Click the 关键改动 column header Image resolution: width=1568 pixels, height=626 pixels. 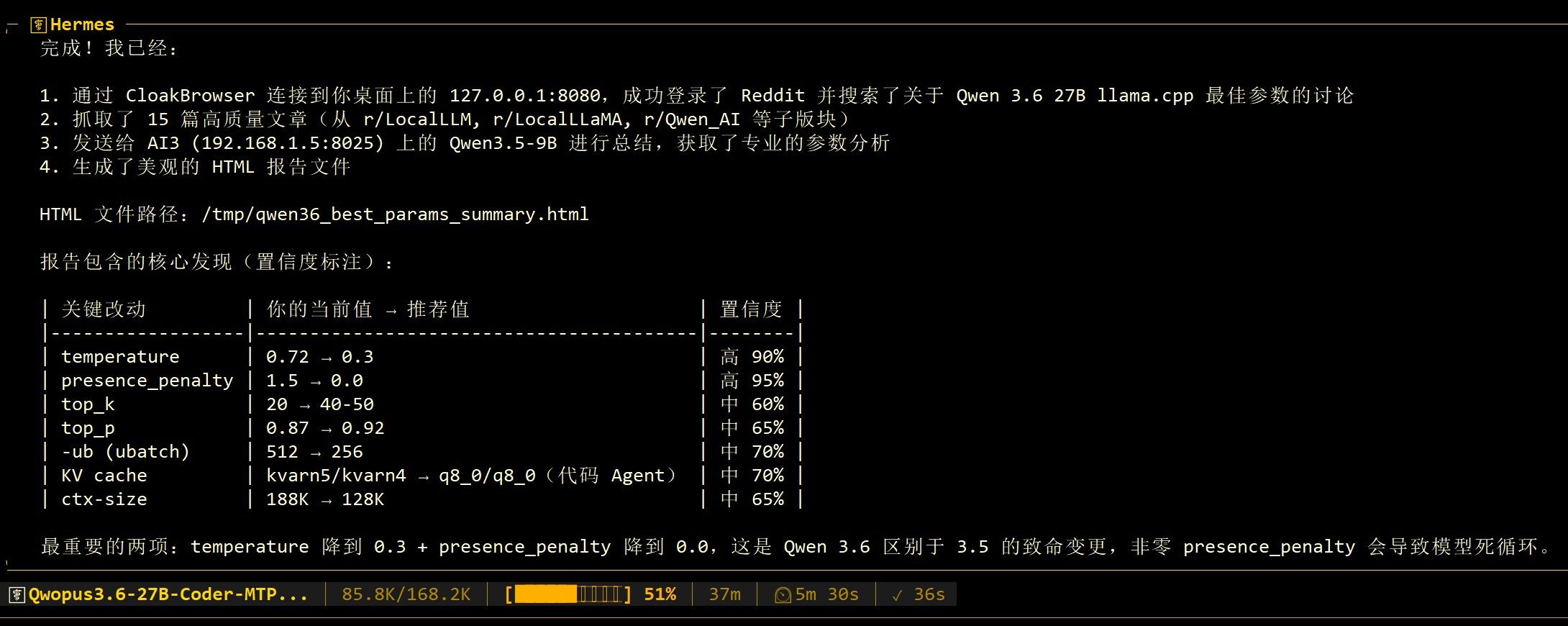pyautogui.click(x=104, y=309)
